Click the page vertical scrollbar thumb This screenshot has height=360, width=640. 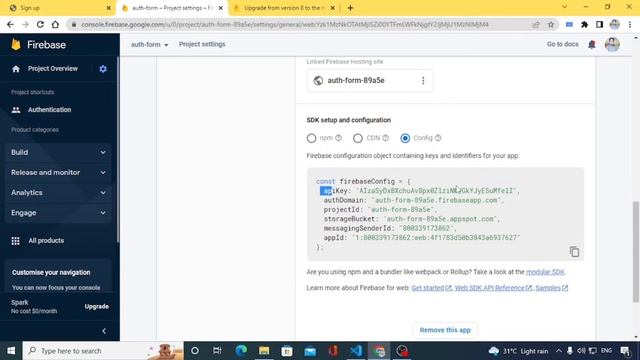(636, 251)
